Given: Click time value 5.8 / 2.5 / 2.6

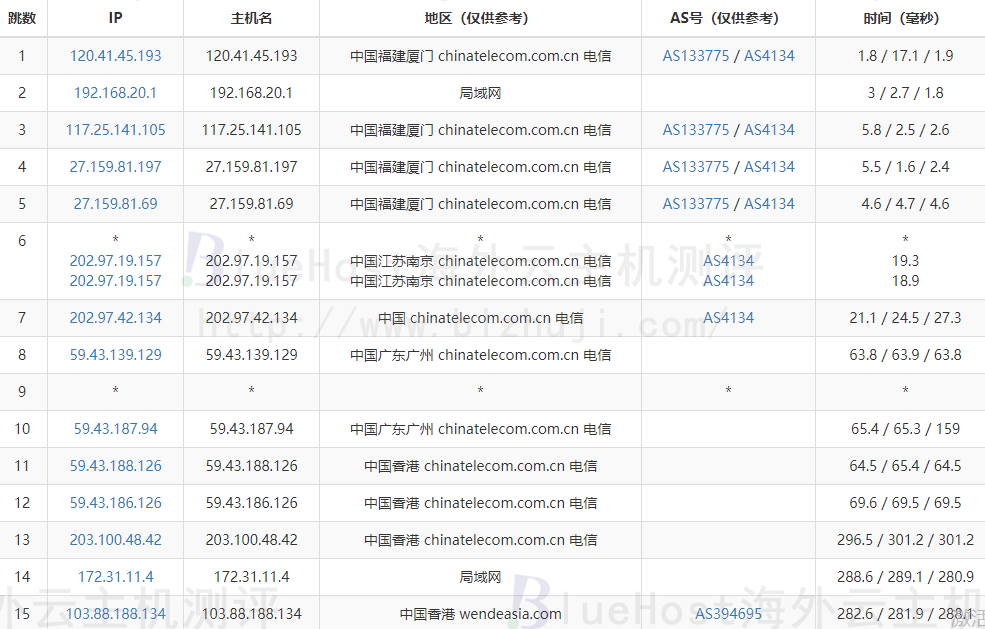Looking at the screenshot, I should (x=905, y=130).
